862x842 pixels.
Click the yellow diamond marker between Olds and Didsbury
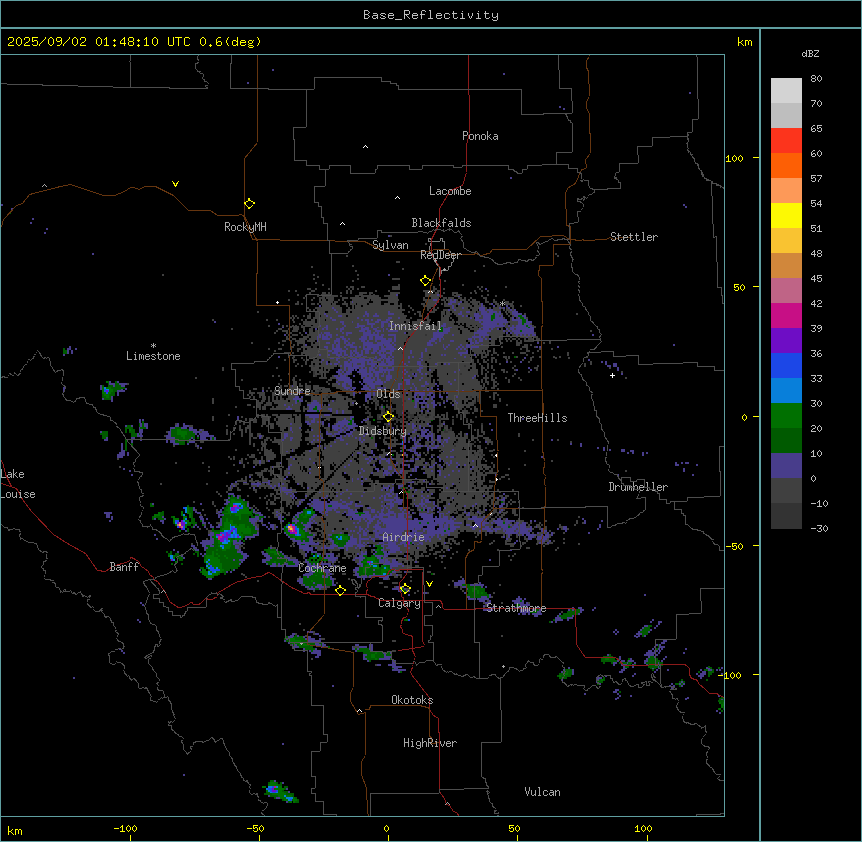point(388,416)
